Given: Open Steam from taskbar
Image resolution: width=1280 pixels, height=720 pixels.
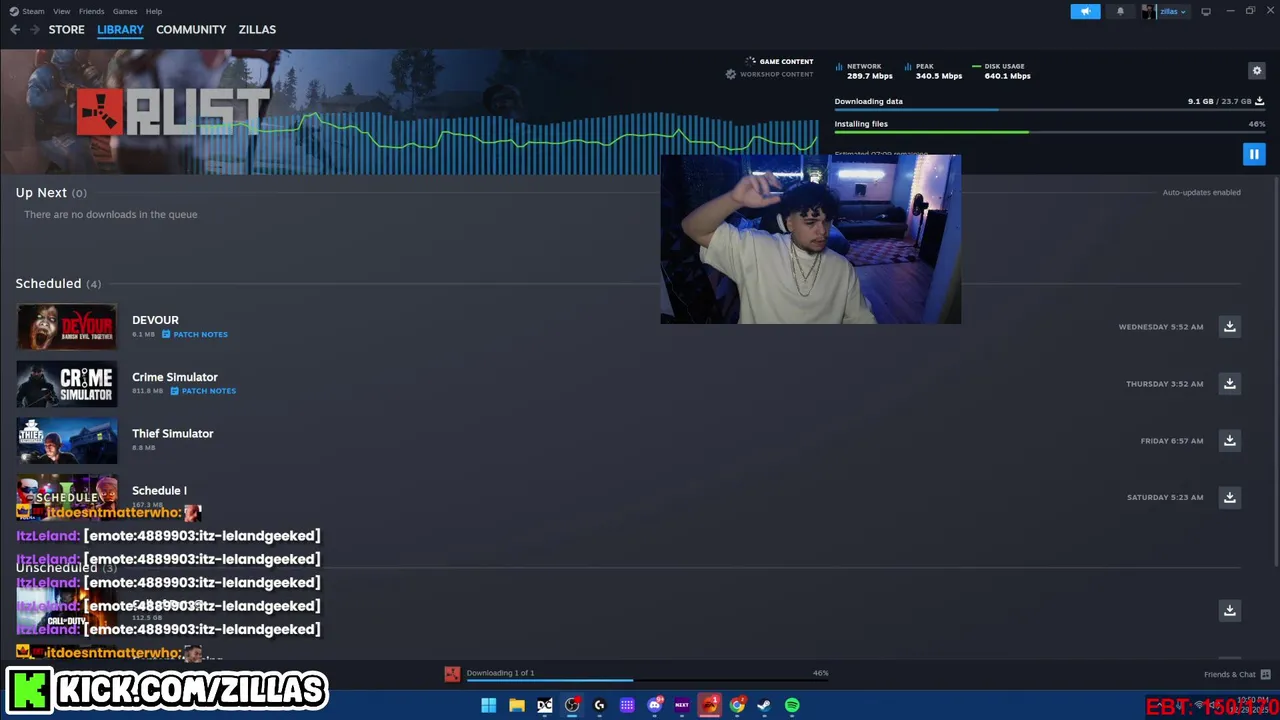Looking at the screenshot, I should click(764, 705).
